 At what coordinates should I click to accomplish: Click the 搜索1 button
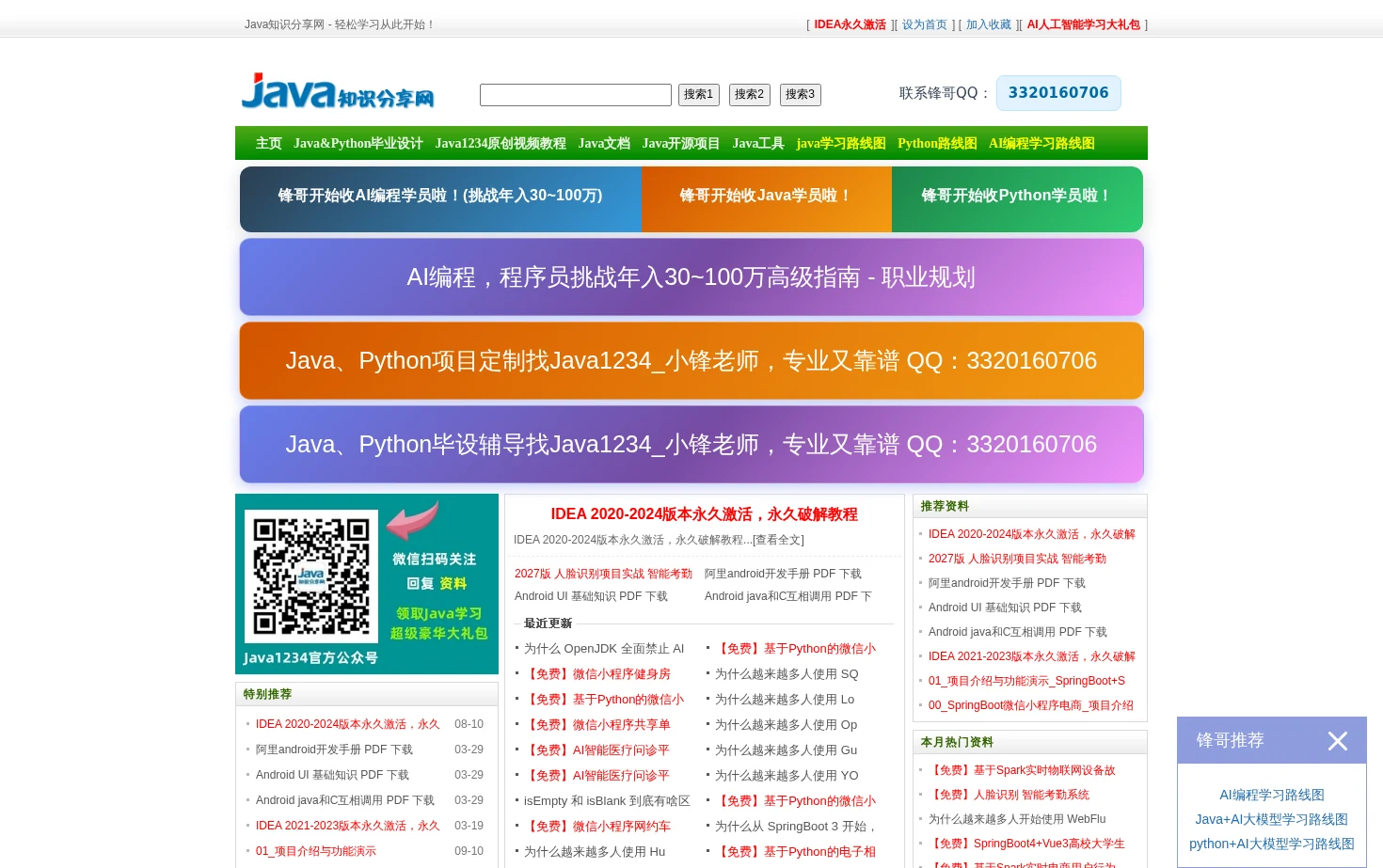[x=699, y=95]
